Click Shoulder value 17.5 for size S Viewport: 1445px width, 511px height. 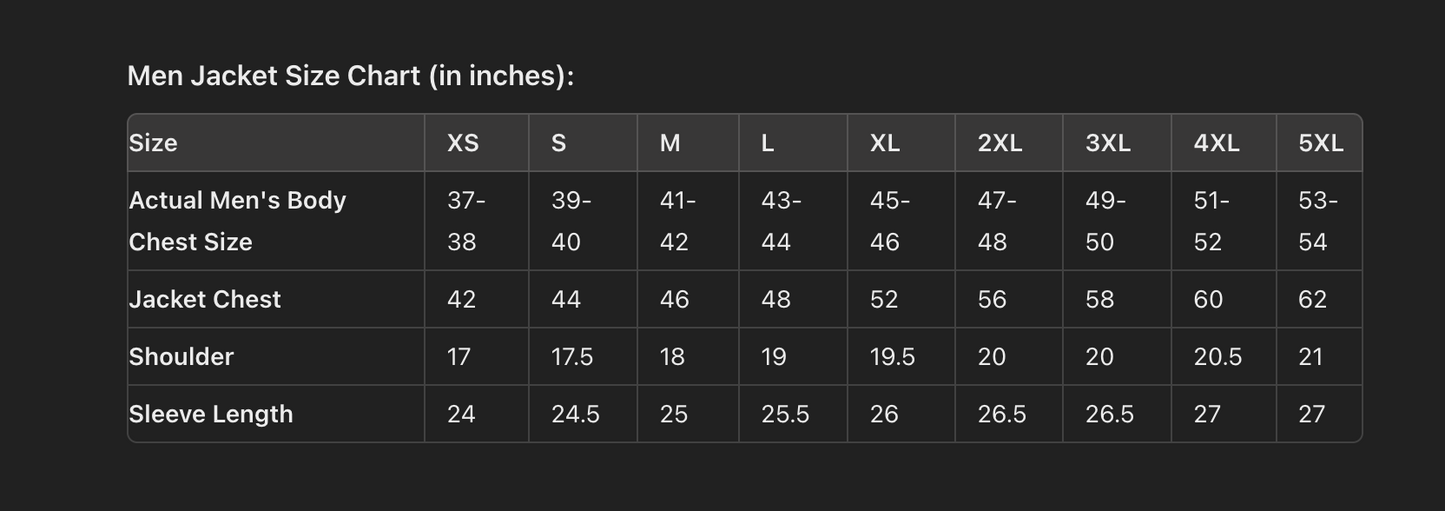pos(572,357)
